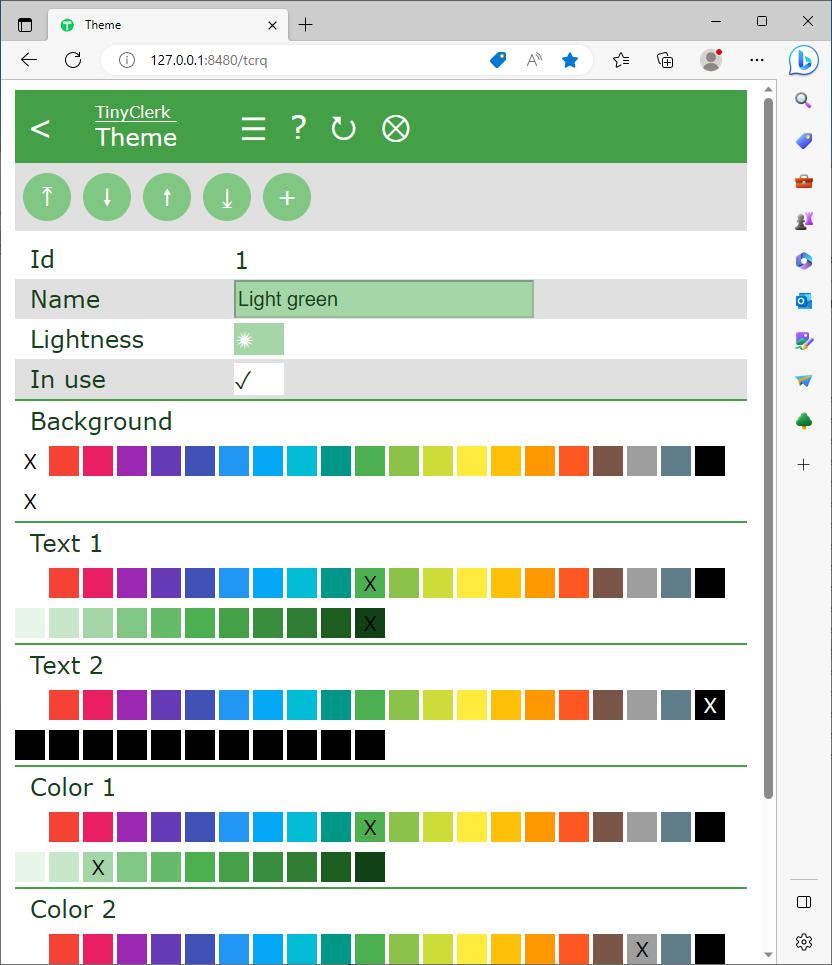
Task: Click the circled X close icon
Action: [396, 129]
